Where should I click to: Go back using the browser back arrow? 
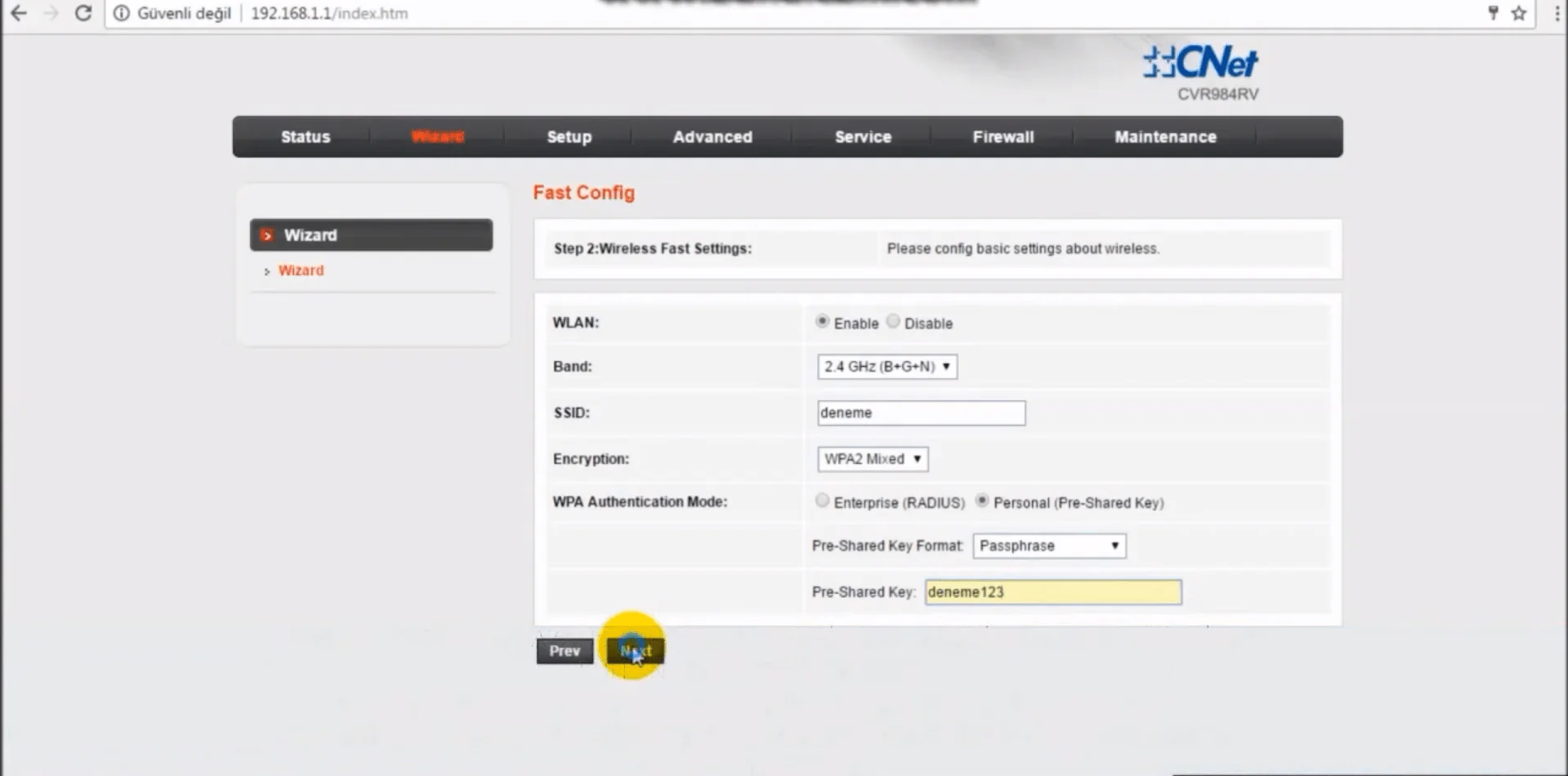click(x=18, y=13)
